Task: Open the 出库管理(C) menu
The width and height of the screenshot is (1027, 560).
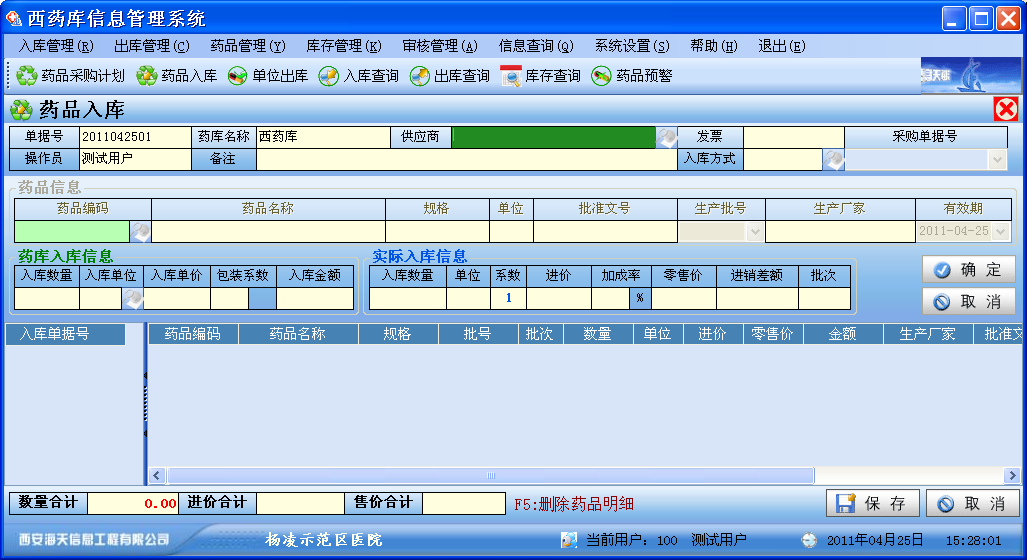Action: [x=152, y=46]
